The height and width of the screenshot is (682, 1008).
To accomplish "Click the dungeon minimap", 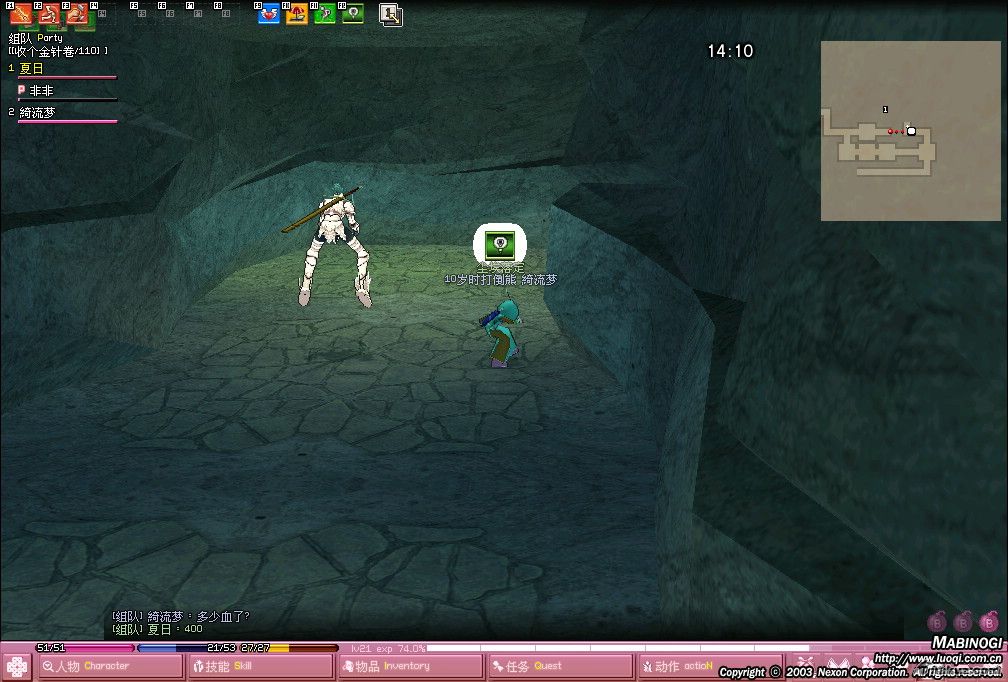I will [x=910, y=131].
